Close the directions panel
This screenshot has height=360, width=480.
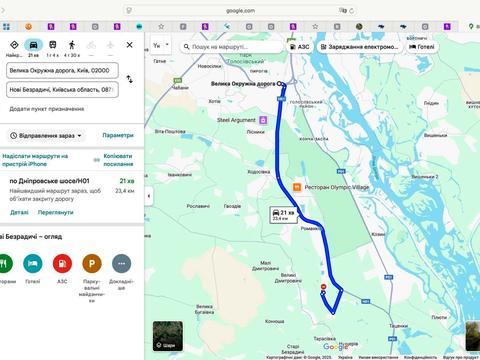tap(130, 45)
